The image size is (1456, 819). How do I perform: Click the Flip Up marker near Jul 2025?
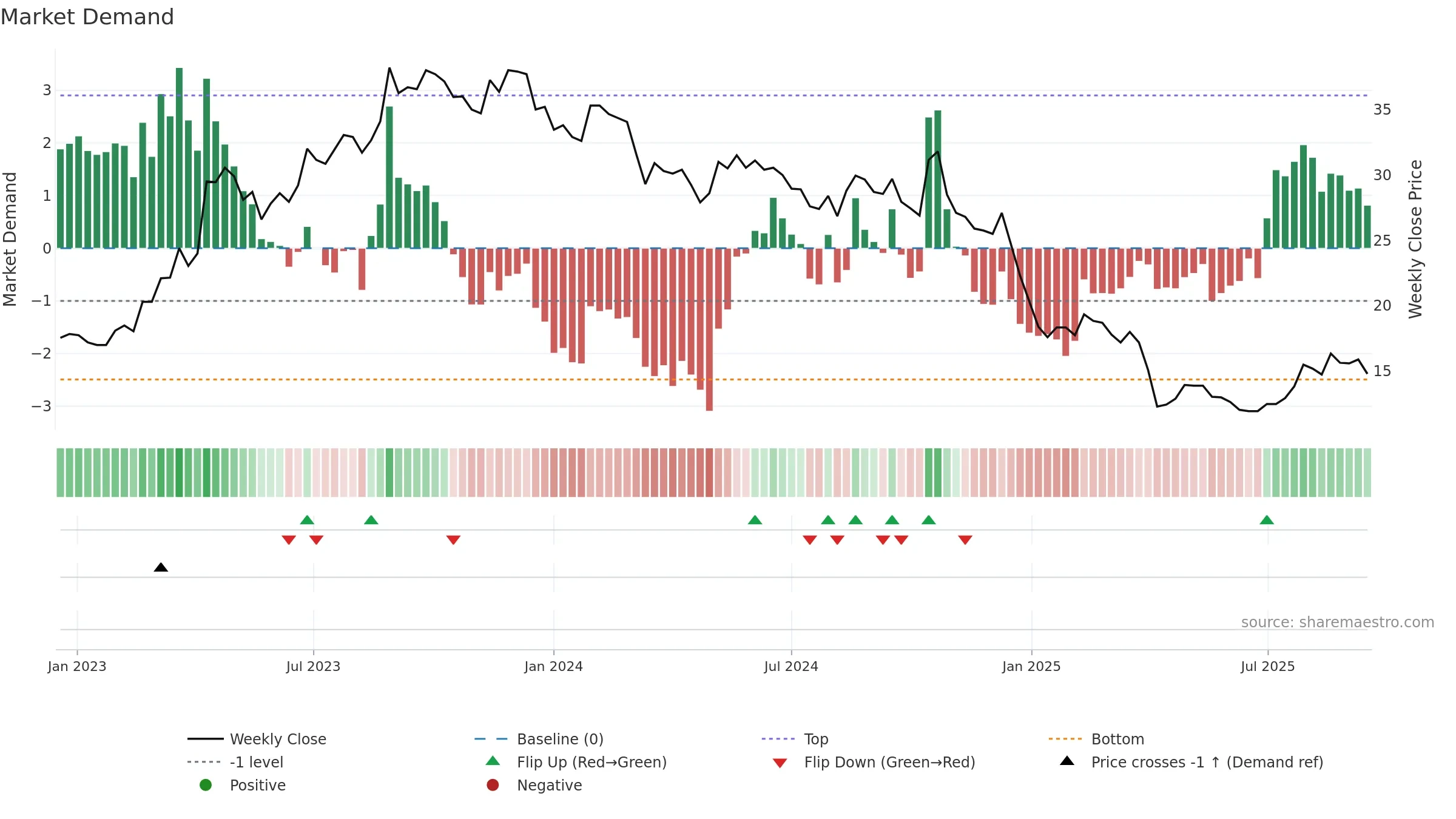(1267, 520)
